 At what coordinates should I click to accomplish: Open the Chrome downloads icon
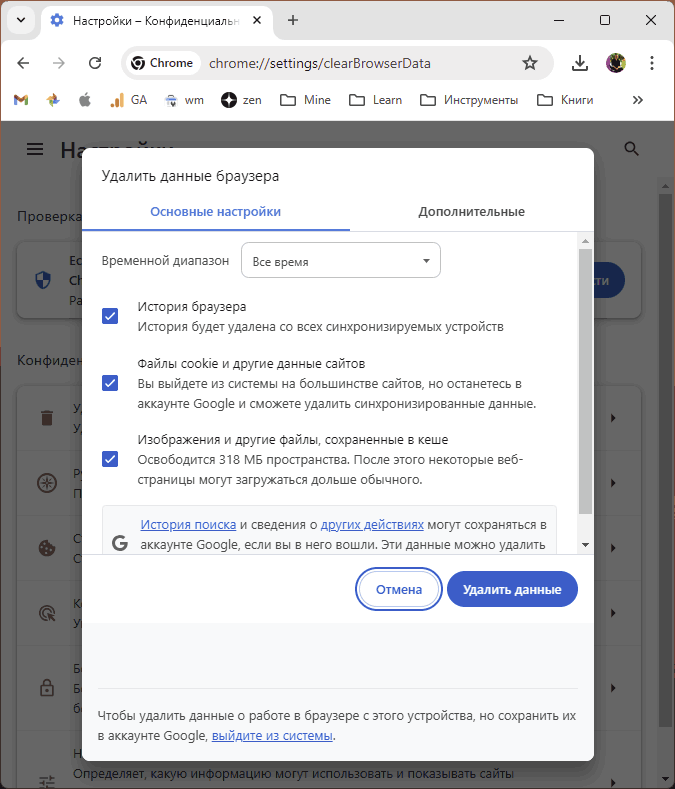580,63
